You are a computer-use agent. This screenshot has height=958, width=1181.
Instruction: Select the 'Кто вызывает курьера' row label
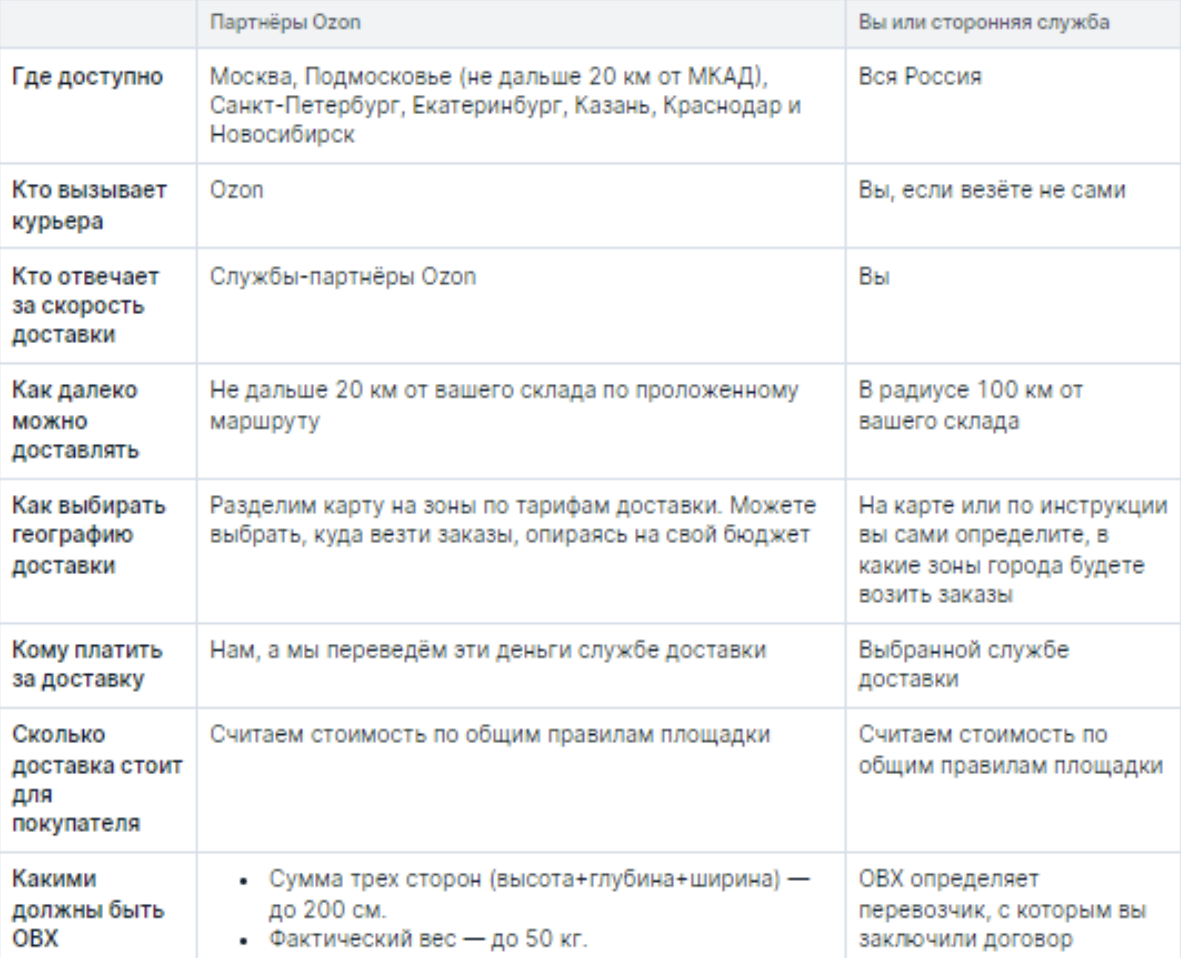pyautogui.click(x=89, y=206)
